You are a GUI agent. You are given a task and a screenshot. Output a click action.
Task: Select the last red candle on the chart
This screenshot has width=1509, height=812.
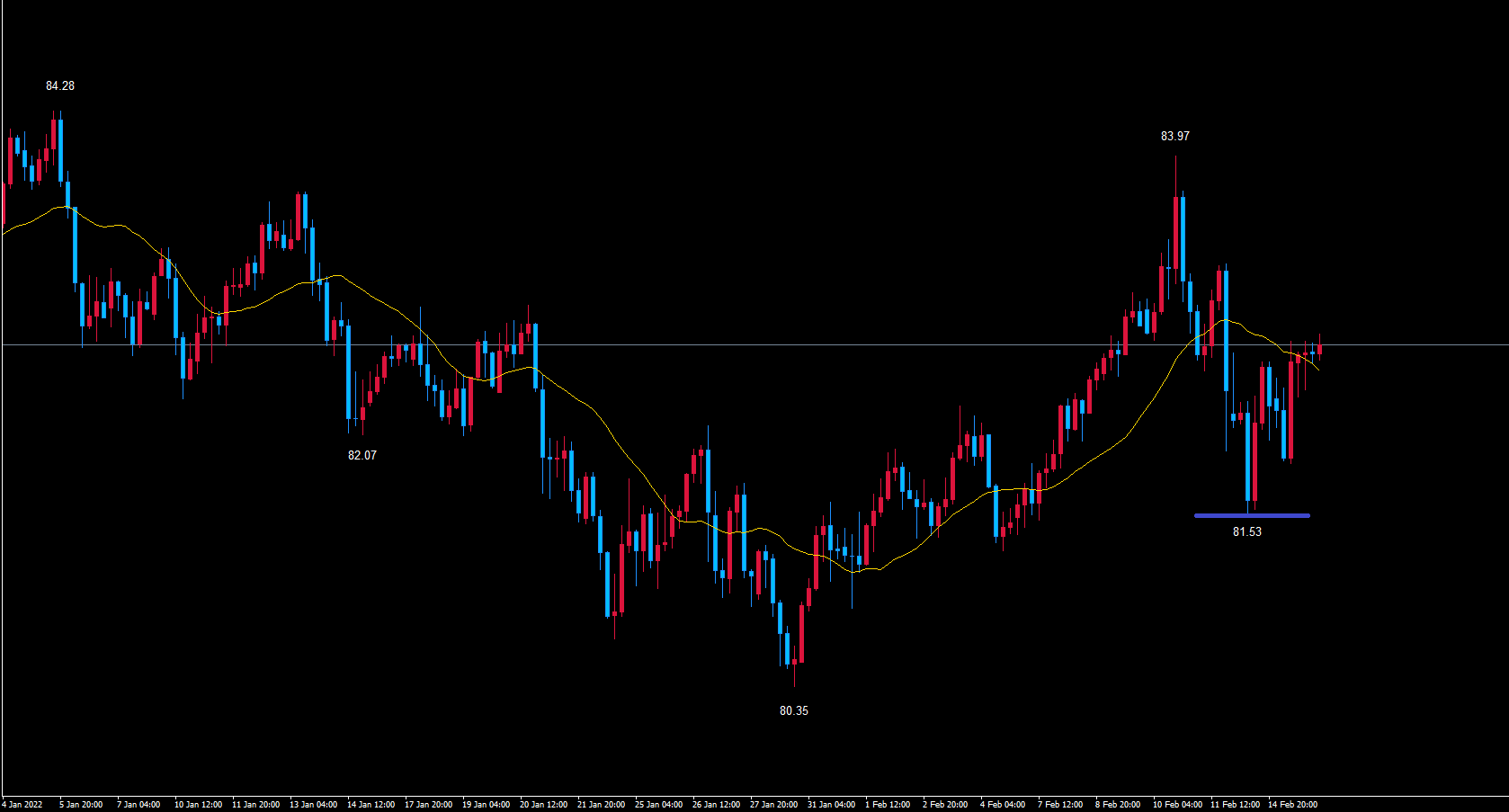pyautogui.click(x=1319, y=350)
